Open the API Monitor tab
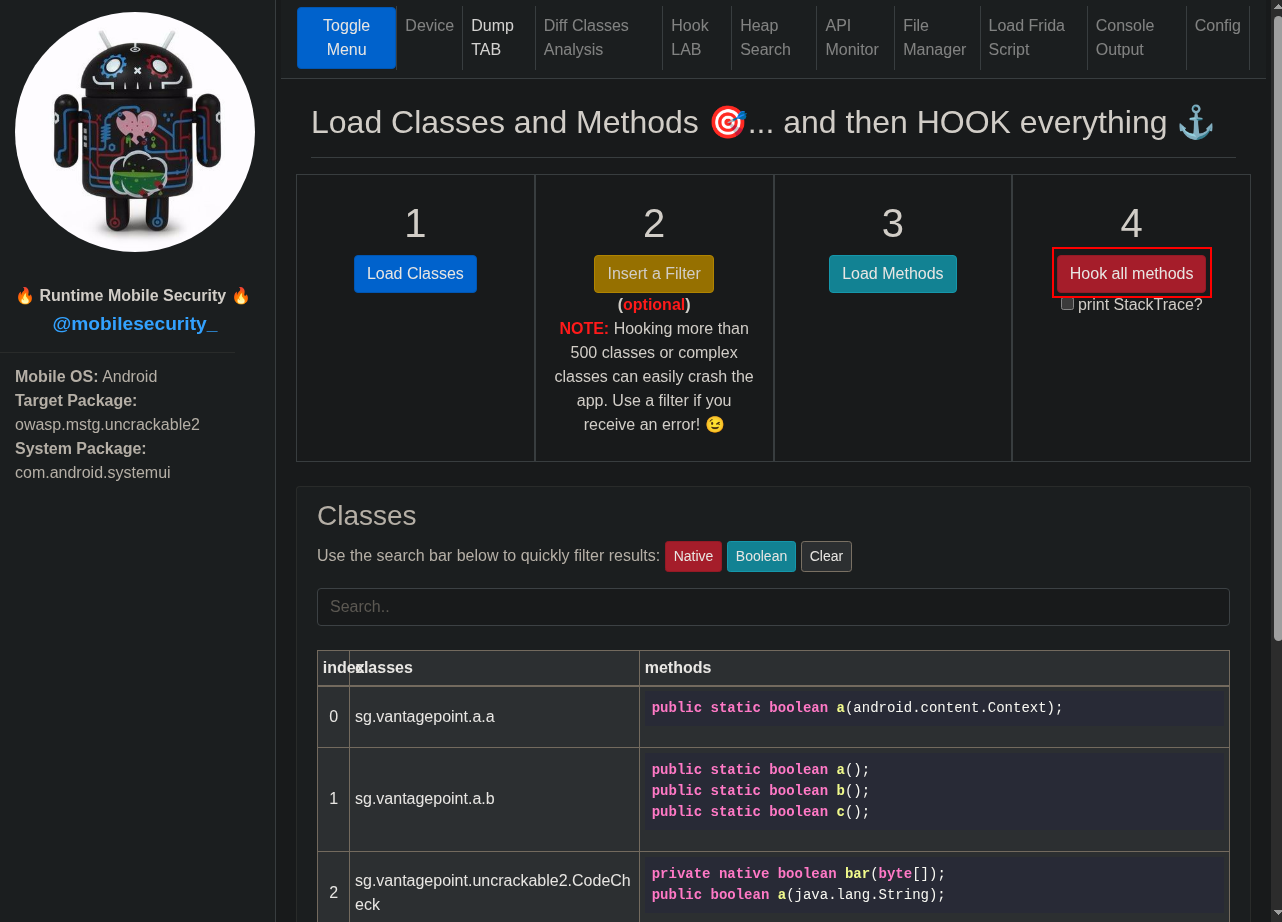 (x=851, y=37)
